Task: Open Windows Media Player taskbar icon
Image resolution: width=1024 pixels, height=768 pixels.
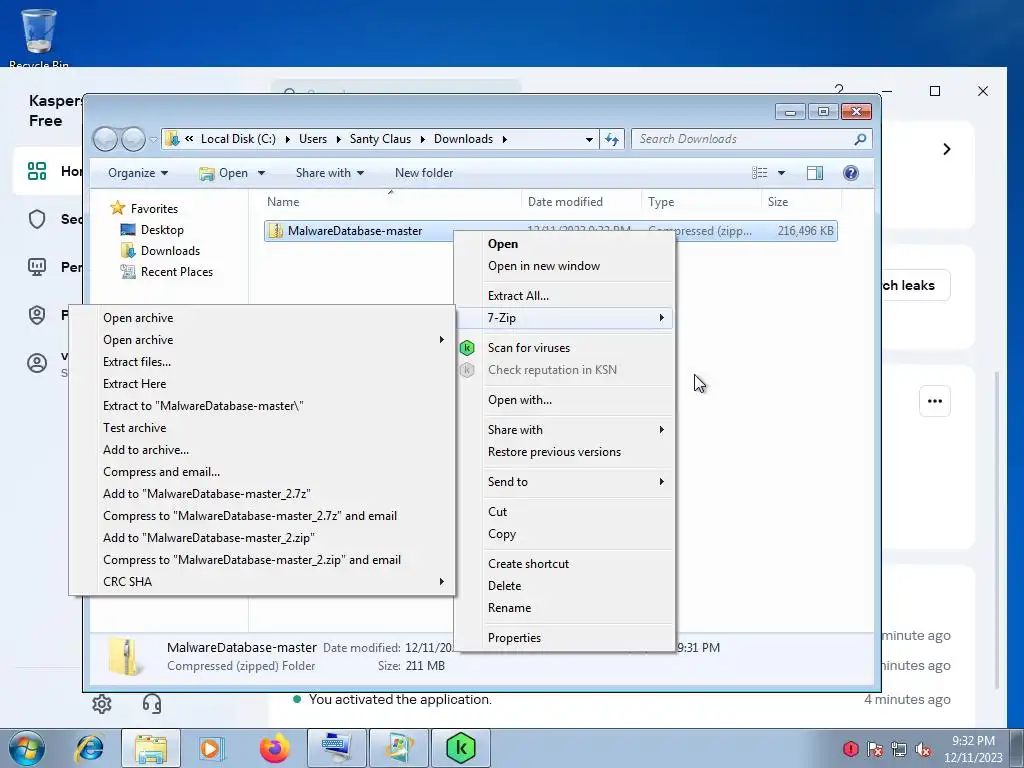Action: coord(211,748)
